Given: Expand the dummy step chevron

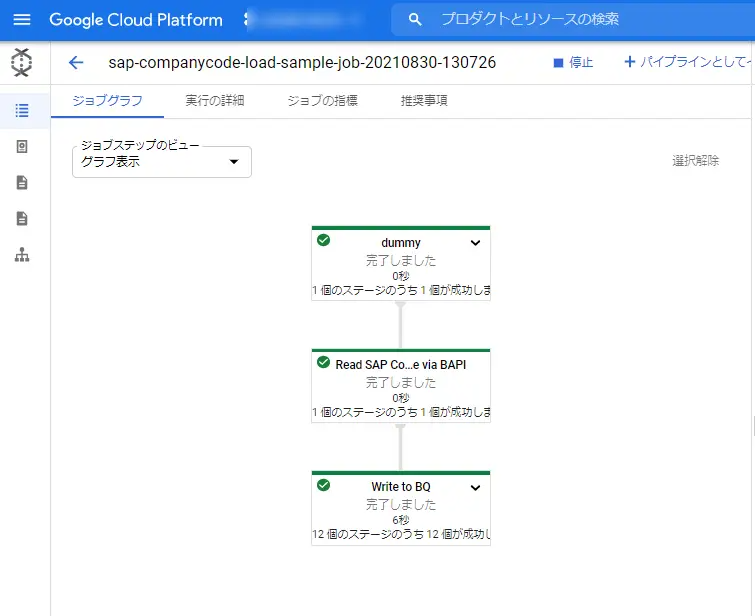Looking at the screenshot, I should (x=475, y=243).
